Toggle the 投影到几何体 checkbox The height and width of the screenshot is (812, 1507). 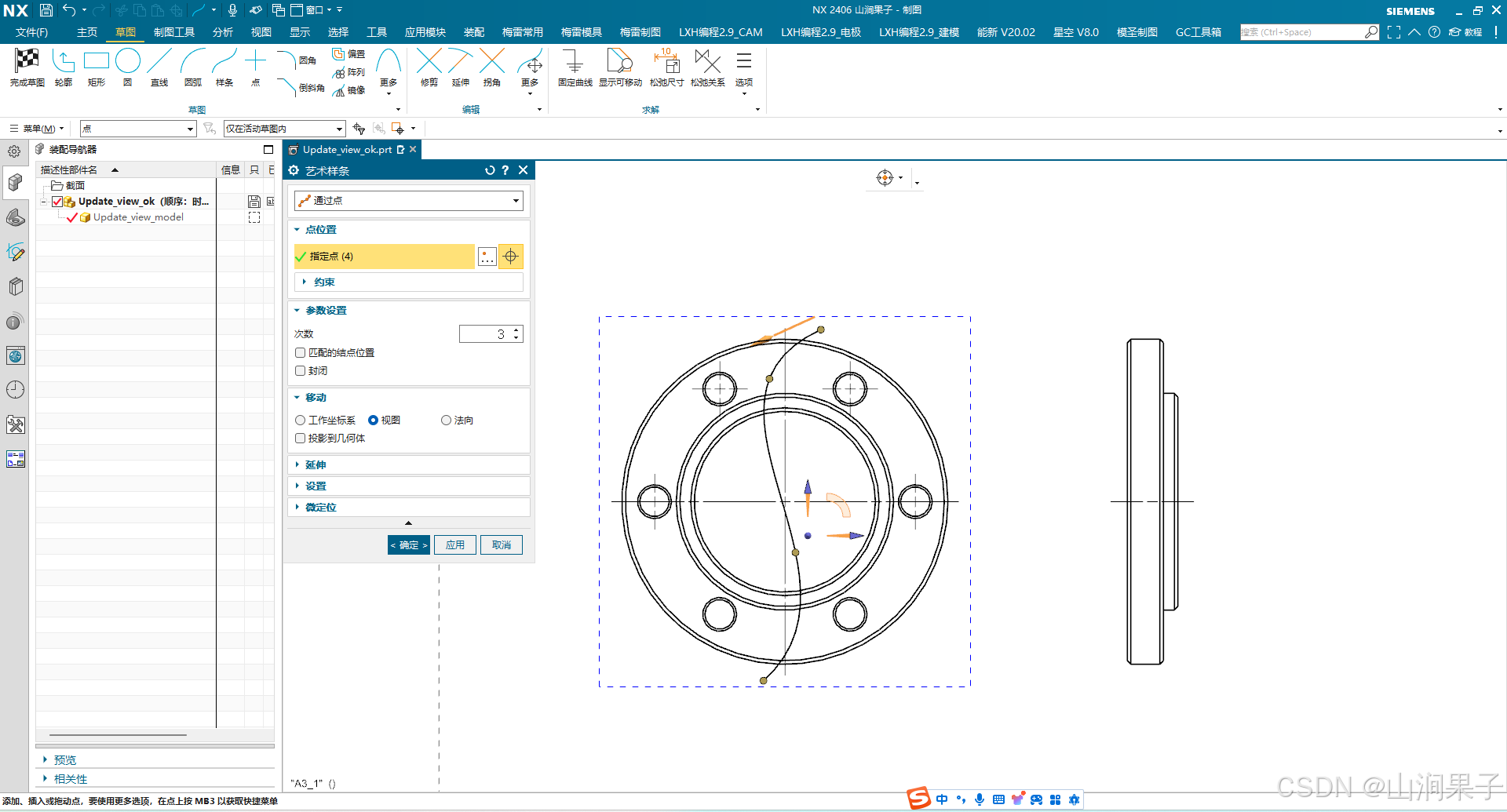pos(300,439)
